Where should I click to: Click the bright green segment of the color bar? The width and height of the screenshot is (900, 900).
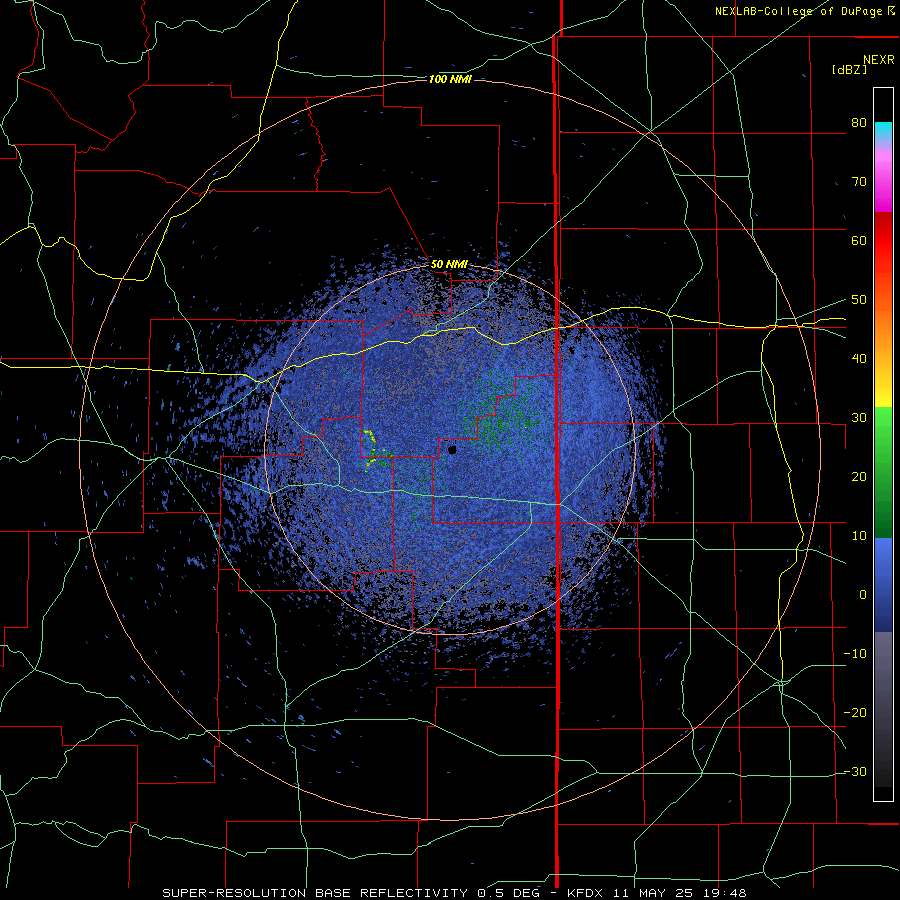click(x=883, y=430)
